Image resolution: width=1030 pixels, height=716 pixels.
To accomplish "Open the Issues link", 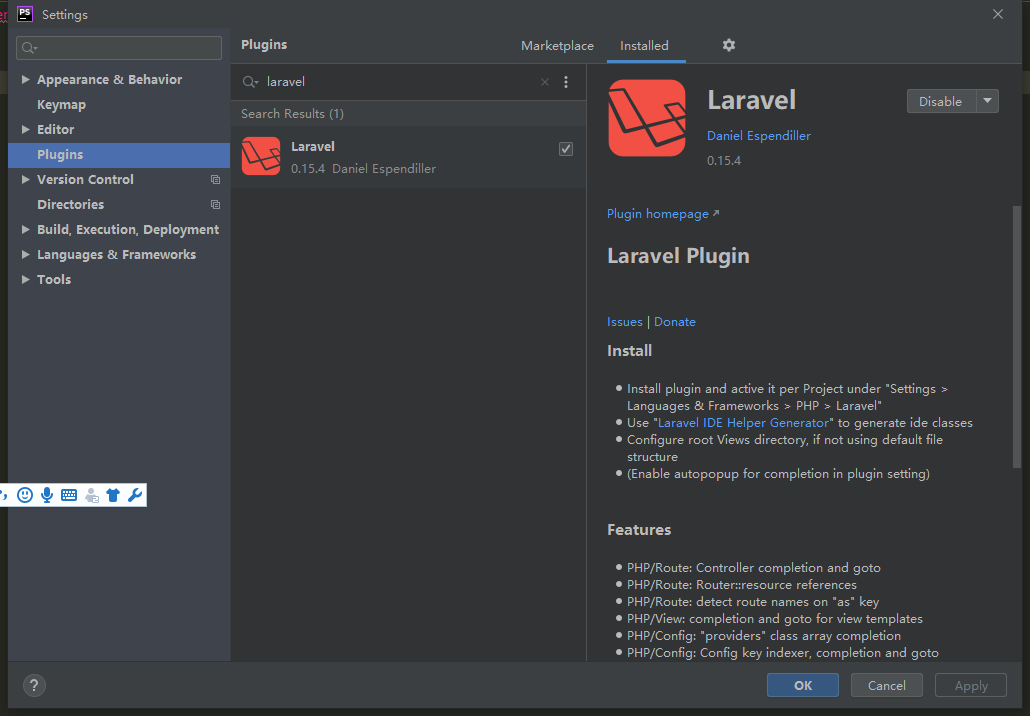I will pos(625,322).
